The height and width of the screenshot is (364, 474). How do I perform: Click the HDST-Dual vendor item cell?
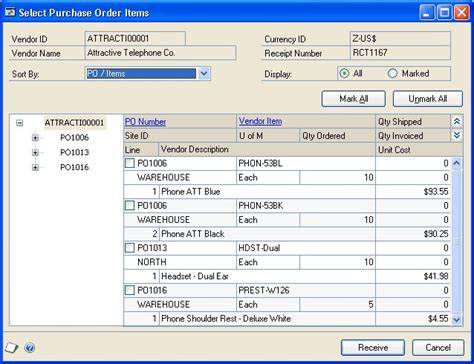point(306,248)
